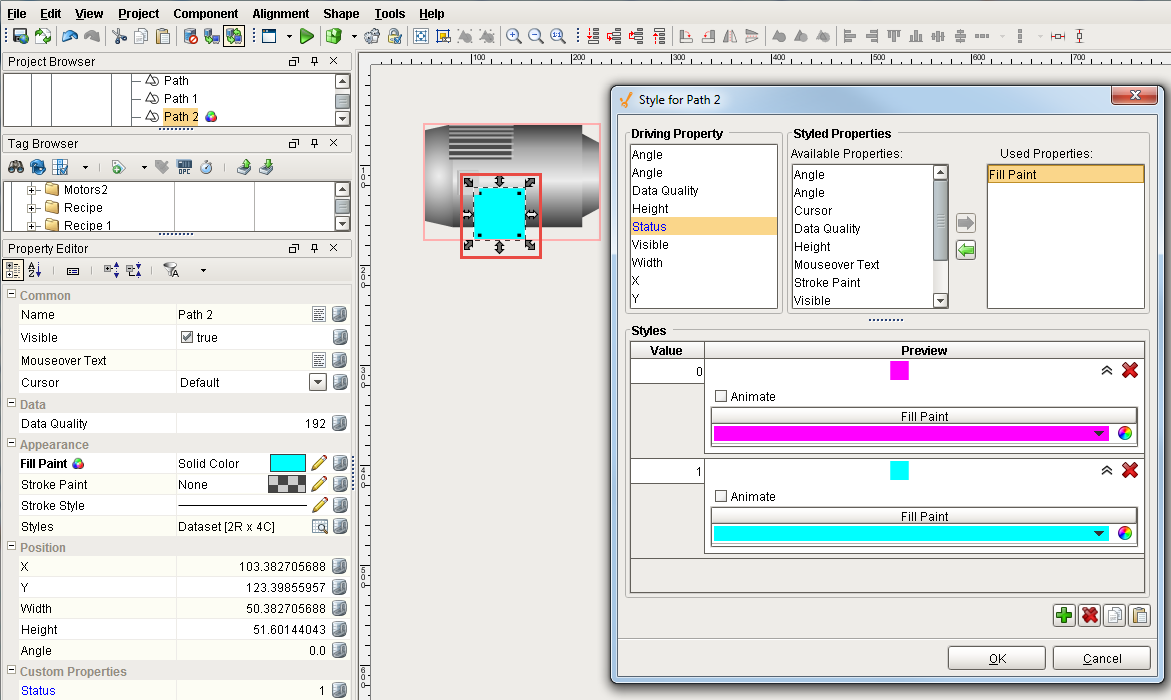Move Fill Paint back with green left arrow
The width and height of the screenshot is (1171, 700).
pos(966,250)
